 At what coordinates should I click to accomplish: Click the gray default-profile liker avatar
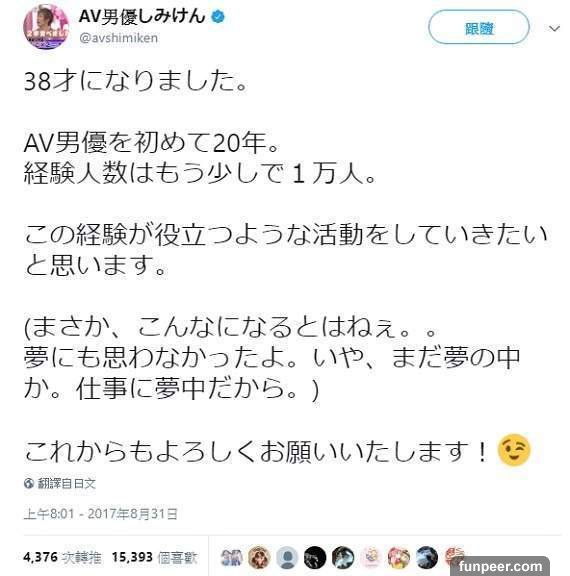[x=287, y=557]
